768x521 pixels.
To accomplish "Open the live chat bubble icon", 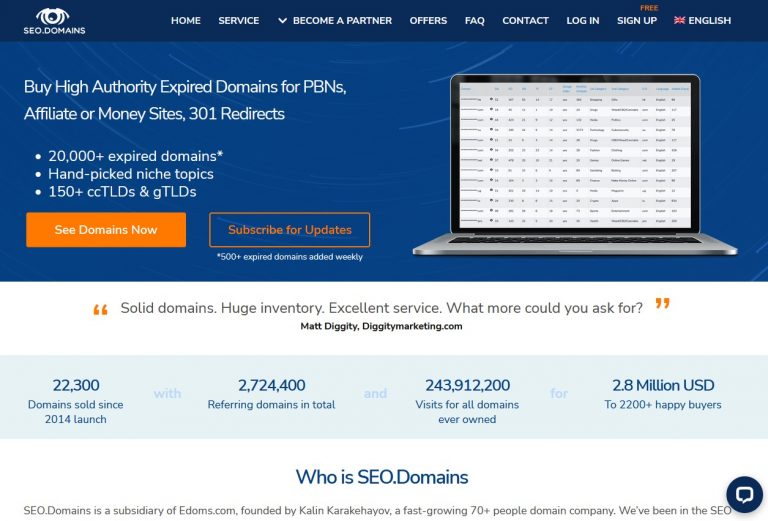I will click(x=744, y=494).
